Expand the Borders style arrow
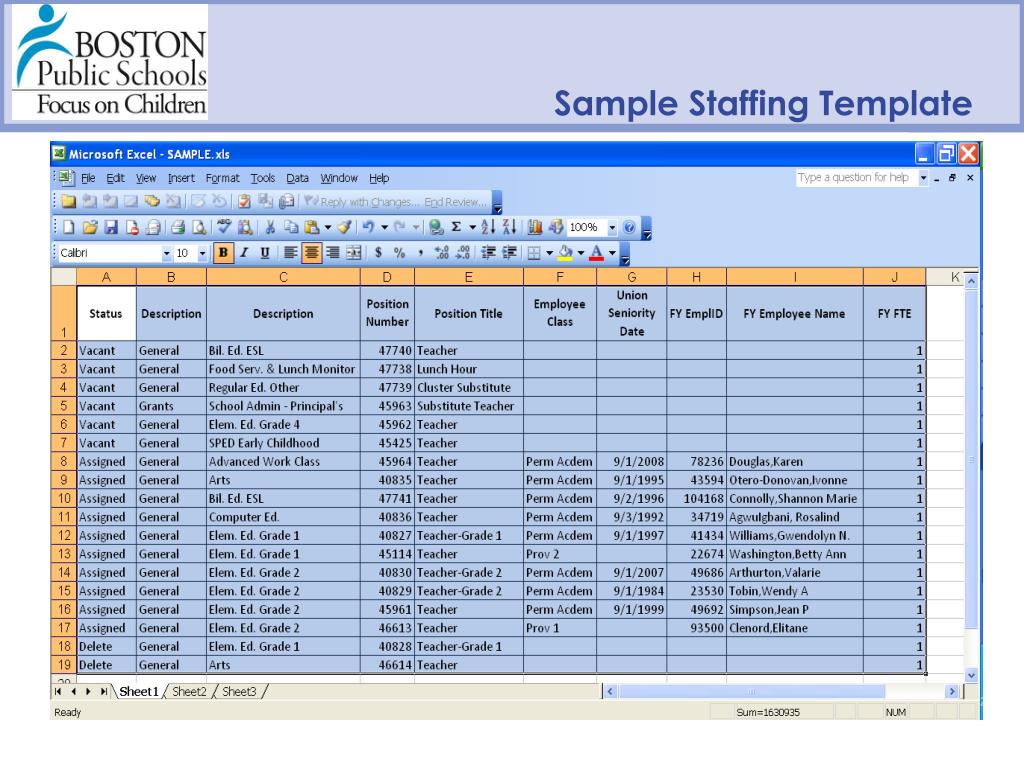Screen dimensions: 1024x768 tap(549, 253)
